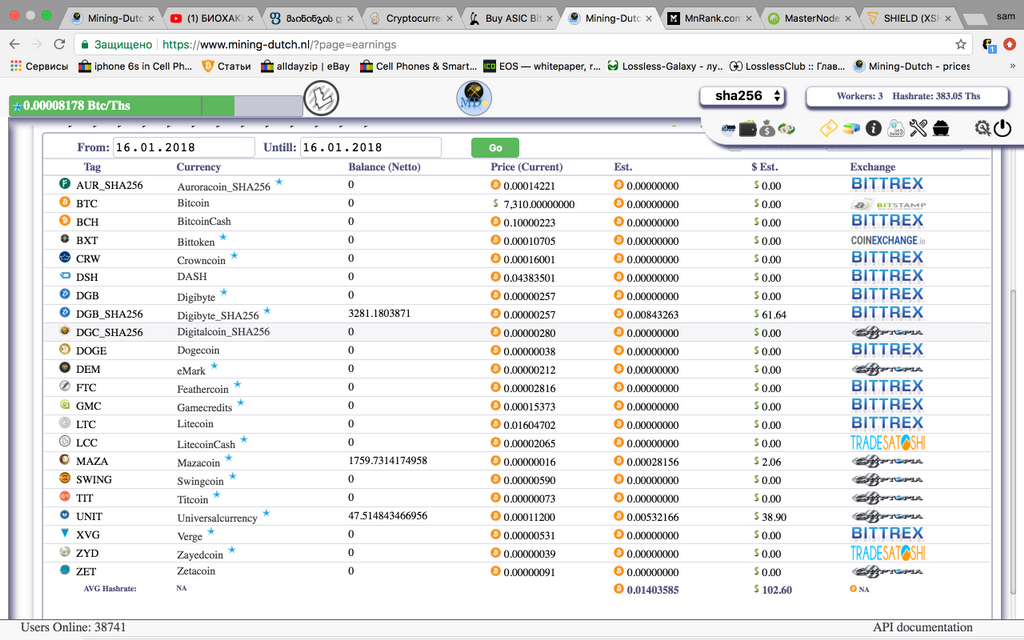
Task: Click the Price (Current) column header
Action: (526, 167)
